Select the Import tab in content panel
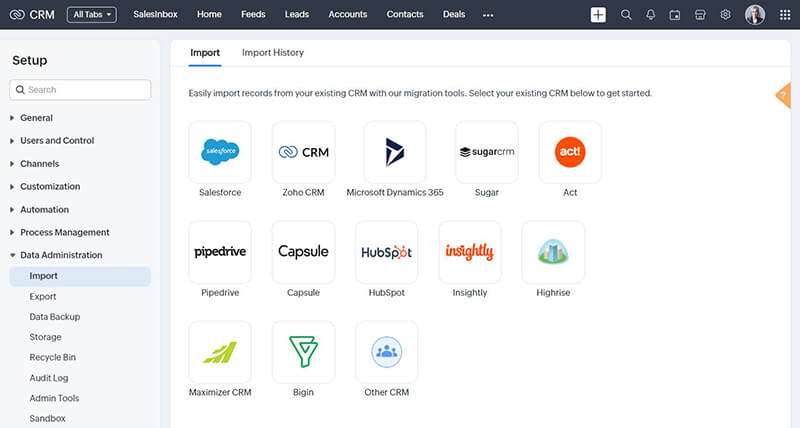Viewport: 800px width, 428px height. 205,53
